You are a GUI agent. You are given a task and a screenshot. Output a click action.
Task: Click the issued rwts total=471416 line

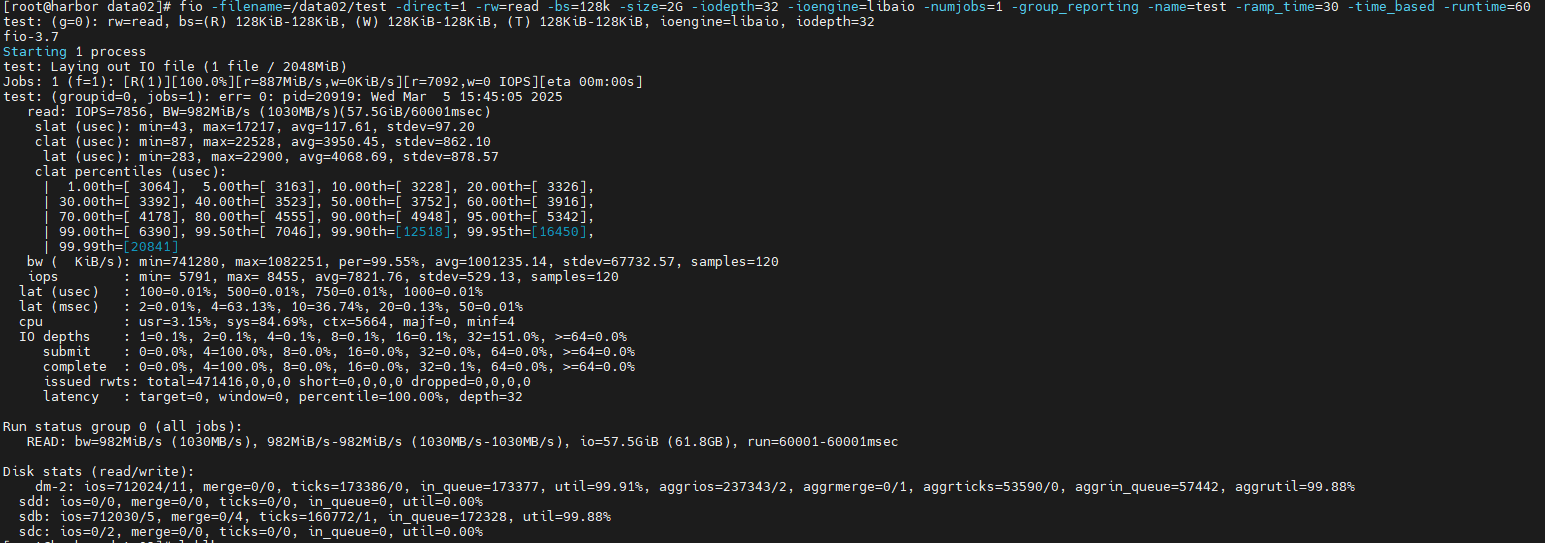[x=287, y=382]
